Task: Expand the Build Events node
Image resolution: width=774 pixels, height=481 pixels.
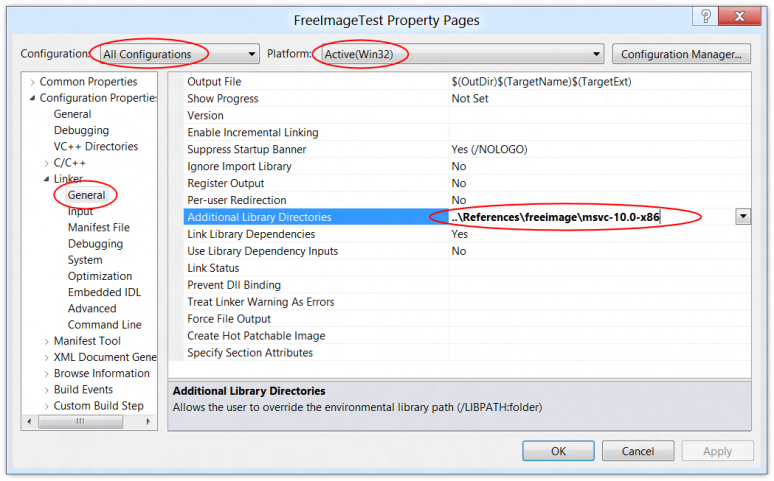Action: (46, 390)
